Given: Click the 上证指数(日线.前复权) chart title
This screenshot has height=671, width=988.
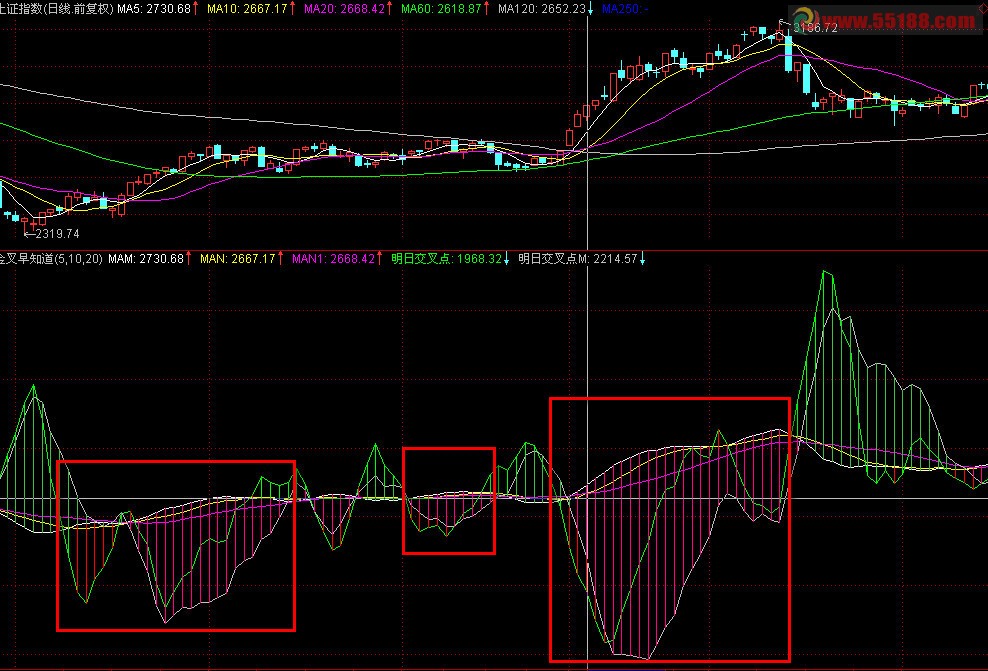Looking at the screenshot, I should (57, 9).
